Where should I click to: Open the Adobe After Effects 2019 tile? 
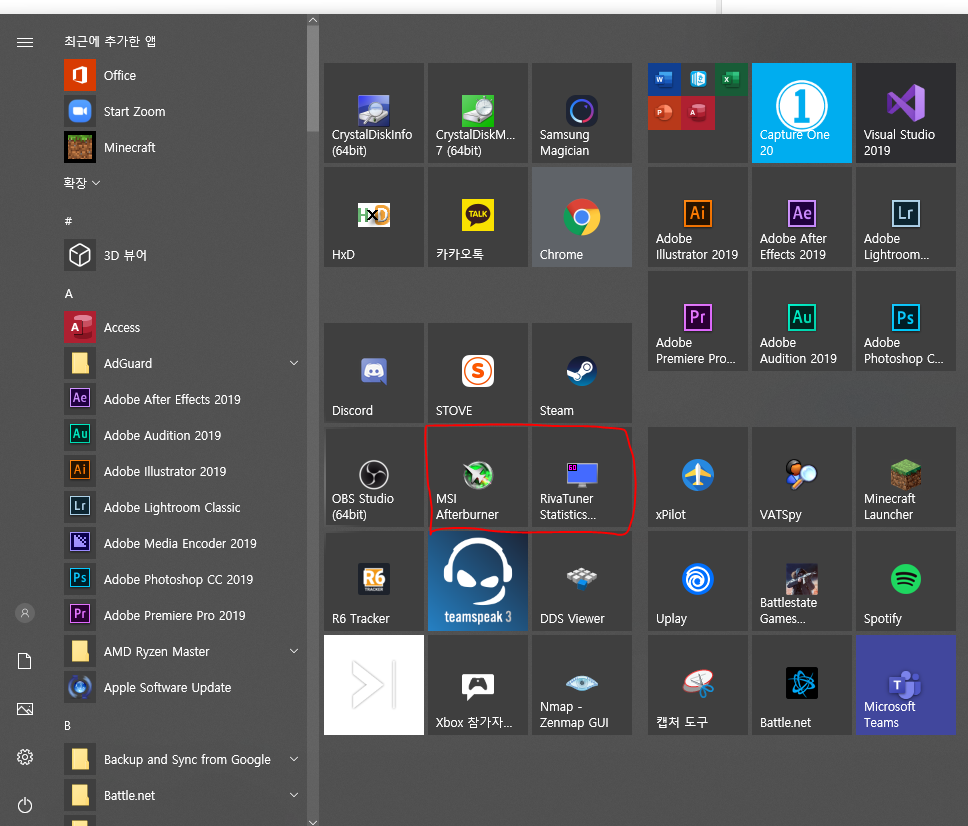[801, 217]
